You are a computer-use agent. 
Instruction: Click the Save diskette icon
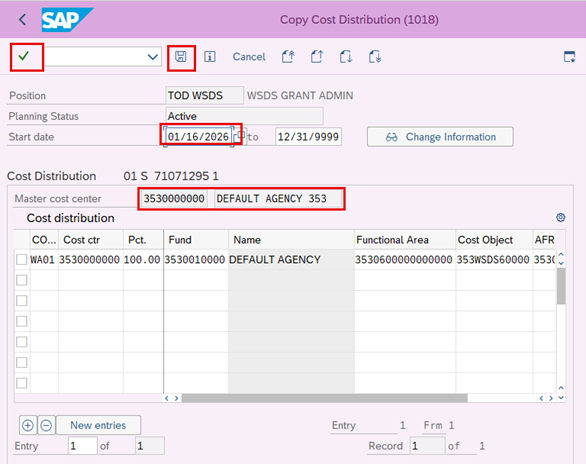[x=181, y=57]
